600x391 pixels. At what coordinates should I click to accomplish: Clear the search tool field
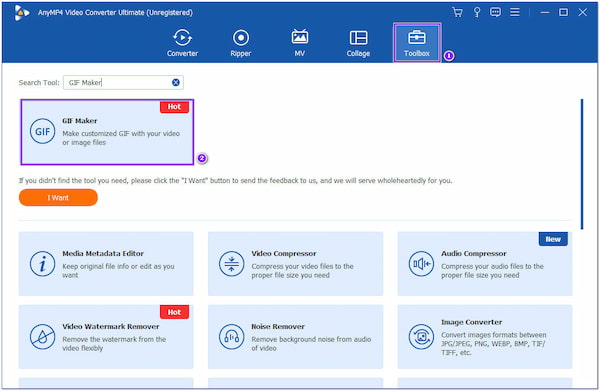[176, 82]
